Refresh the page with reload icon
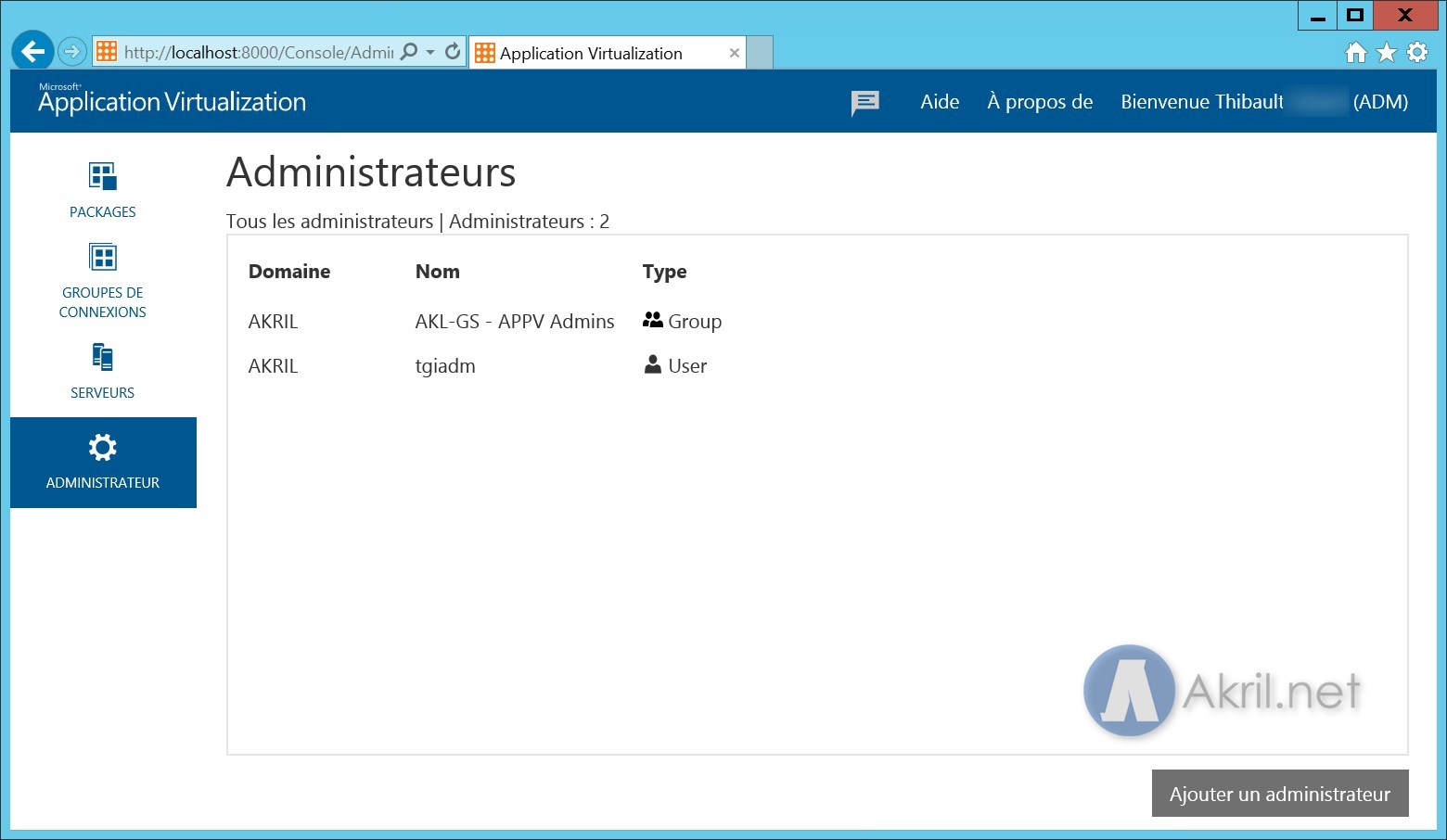Viewport: 1447px width, 840px height. pyautogui.click(x=453, y=52)
